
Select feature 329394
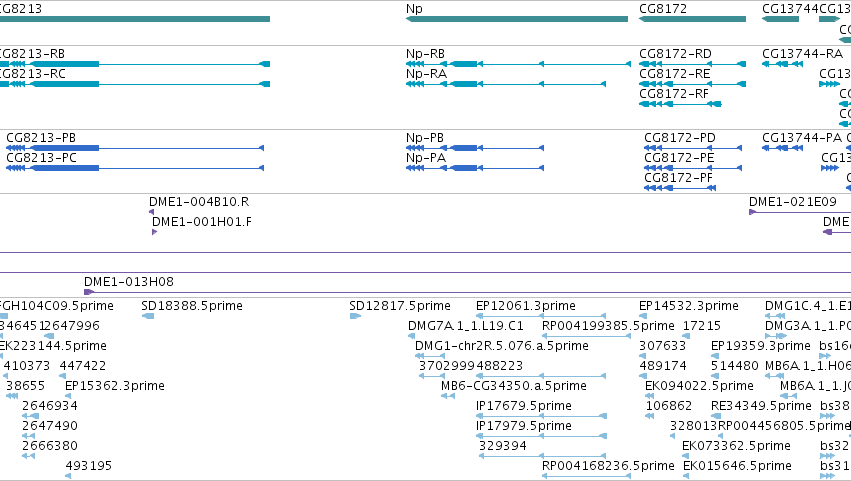(542, 456)
